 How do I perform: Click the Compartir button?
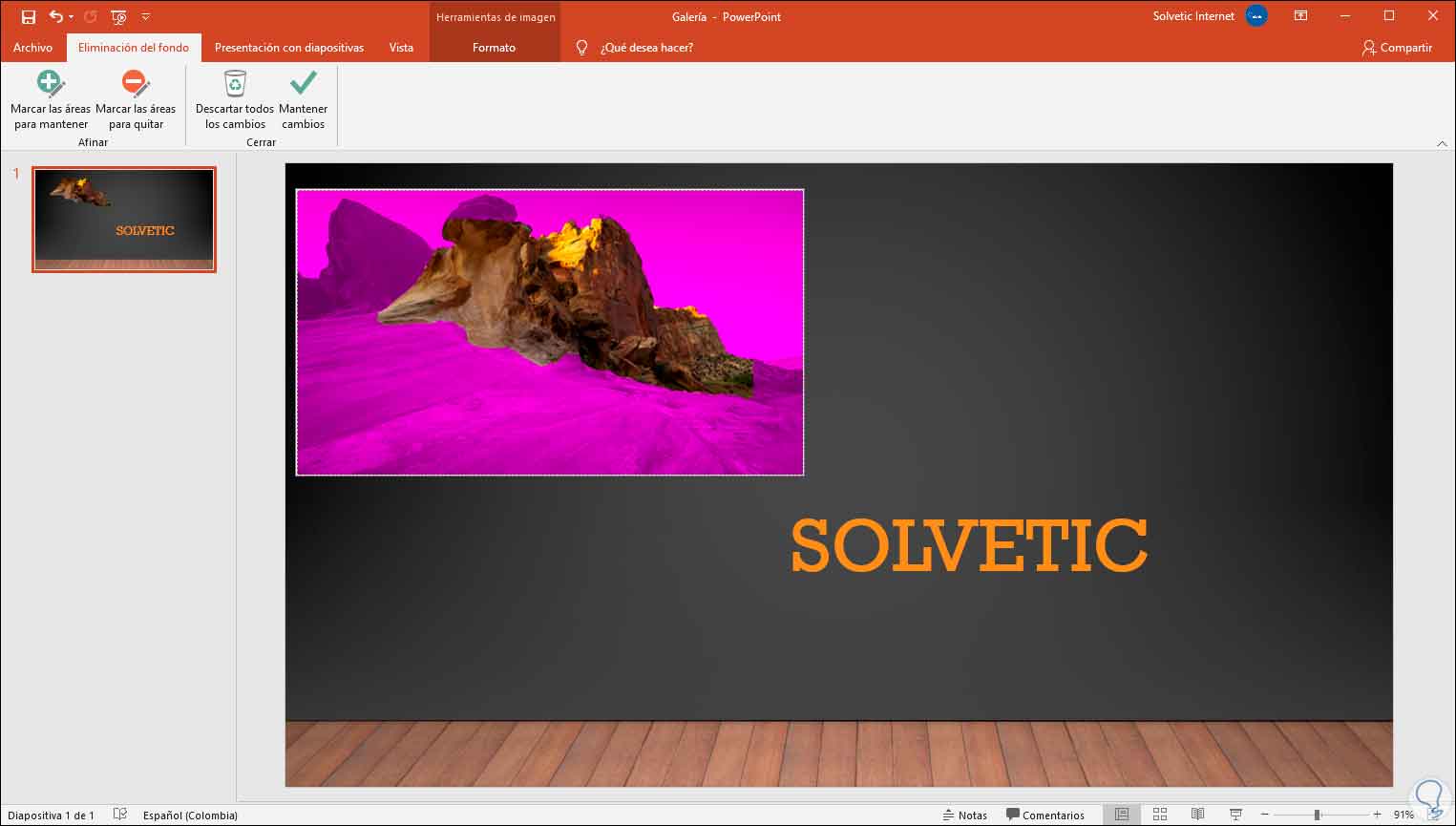click(1397, 48)
